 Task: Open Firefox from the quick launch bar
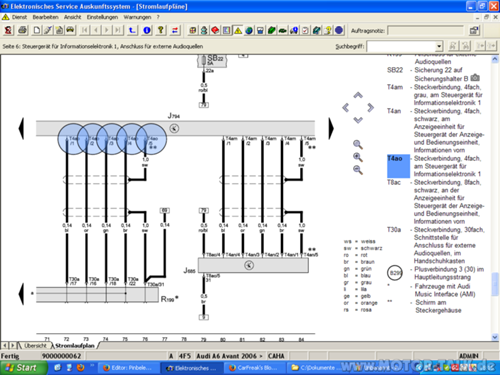pos(80,368)
